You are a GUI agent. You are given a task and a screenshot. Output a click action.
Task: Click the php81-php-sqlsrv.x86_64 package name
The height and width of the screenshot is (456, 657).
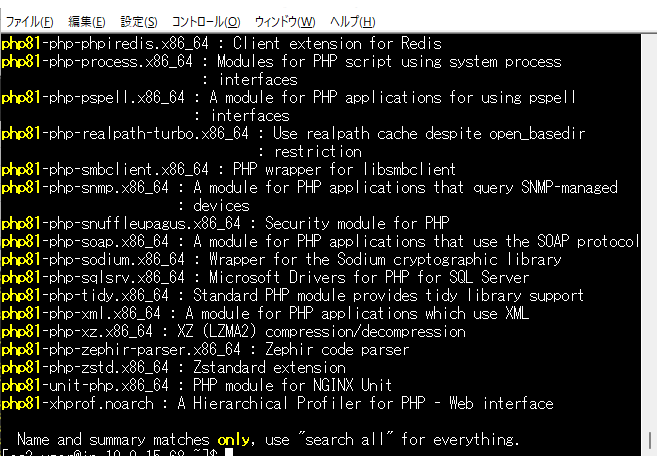tap(93, 277)
